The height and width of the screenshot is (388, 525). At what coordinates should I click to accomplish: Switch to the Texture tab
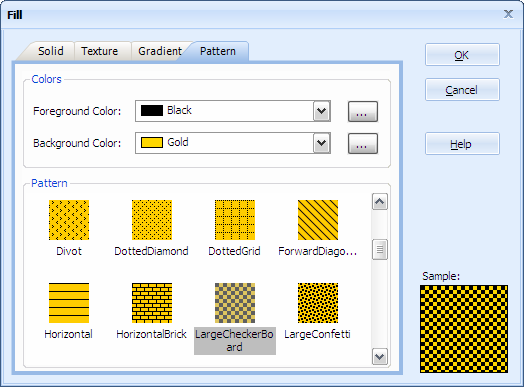coord(99,51)
